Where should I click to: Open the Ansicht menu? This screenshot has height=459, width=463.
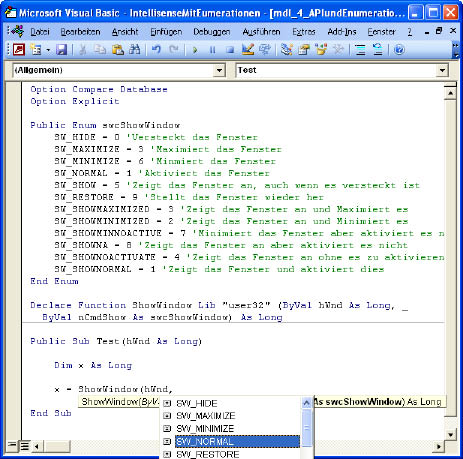coord(125,32)
